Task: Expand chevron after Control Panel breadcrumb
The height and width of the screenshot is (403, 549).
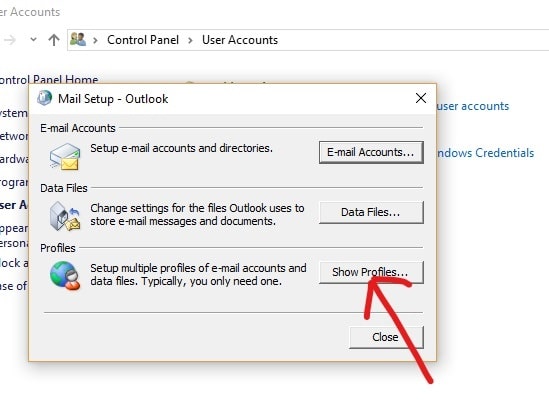Action: (190, 40)
